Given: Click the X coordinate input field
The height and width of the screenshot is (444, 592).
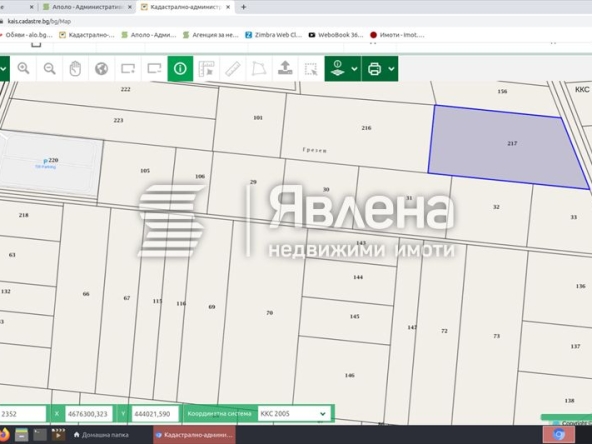Looking at the screenshot, I should (89, 414).
